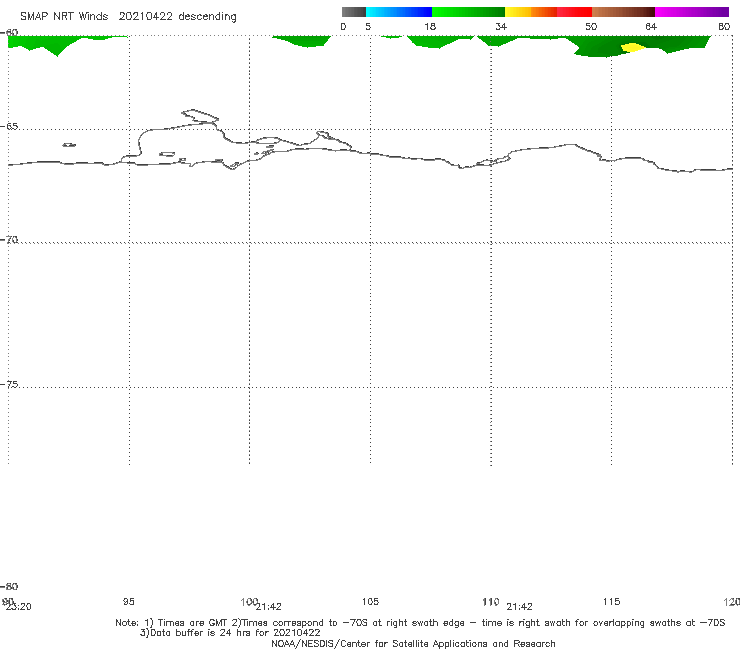The height and width of the screenshot is (650, 740).
Task: Click the "Note: 1) Times are GMT" line
Action: 420,623
